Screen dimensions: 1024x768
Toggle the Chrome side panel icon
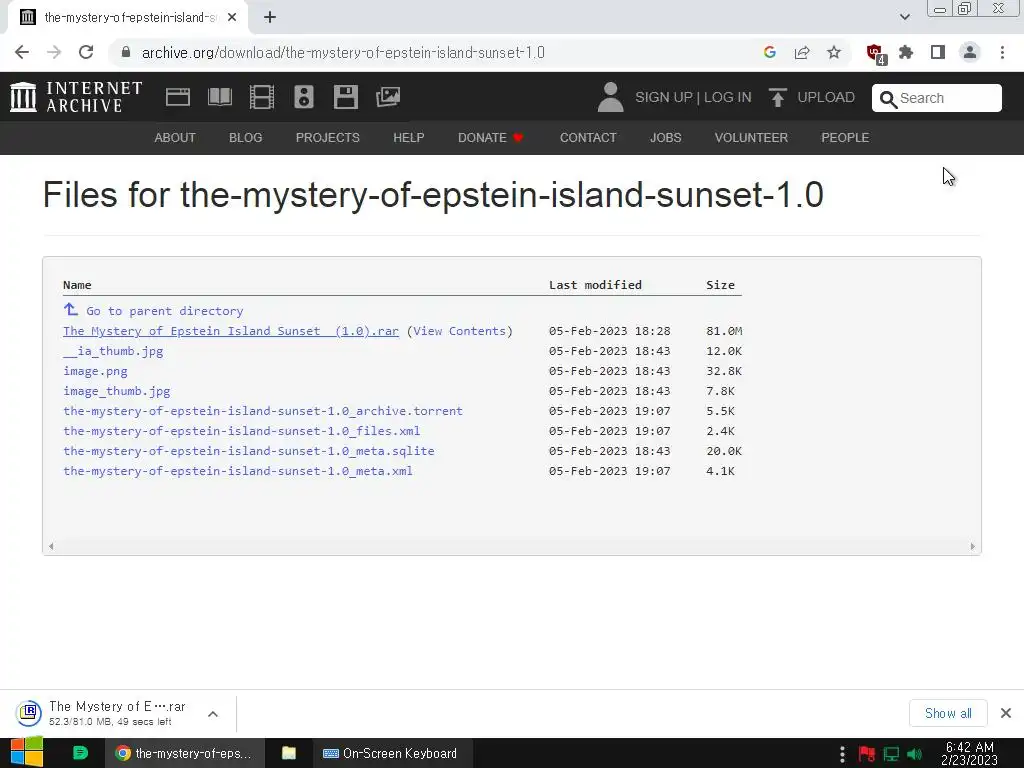click(x=938, y=52)
